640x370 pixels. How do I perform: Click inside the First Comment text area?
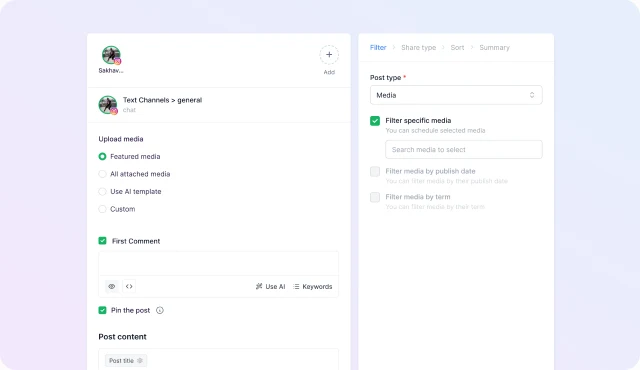tap(218, 264)
